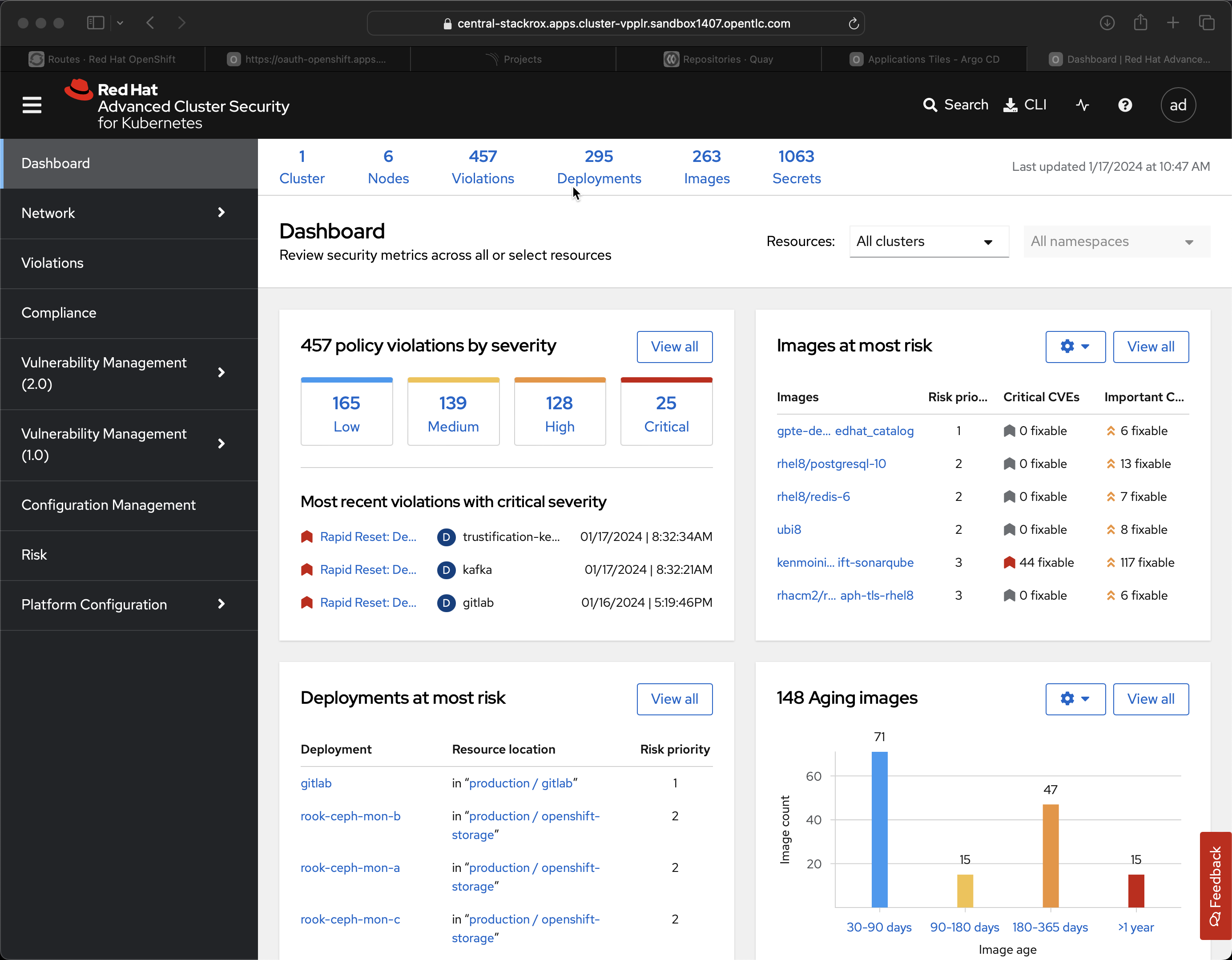Open the All clusters dropdown
The height and width of the screenshot is (960, 1232).
pyautogui.click(x=929, y=242)
